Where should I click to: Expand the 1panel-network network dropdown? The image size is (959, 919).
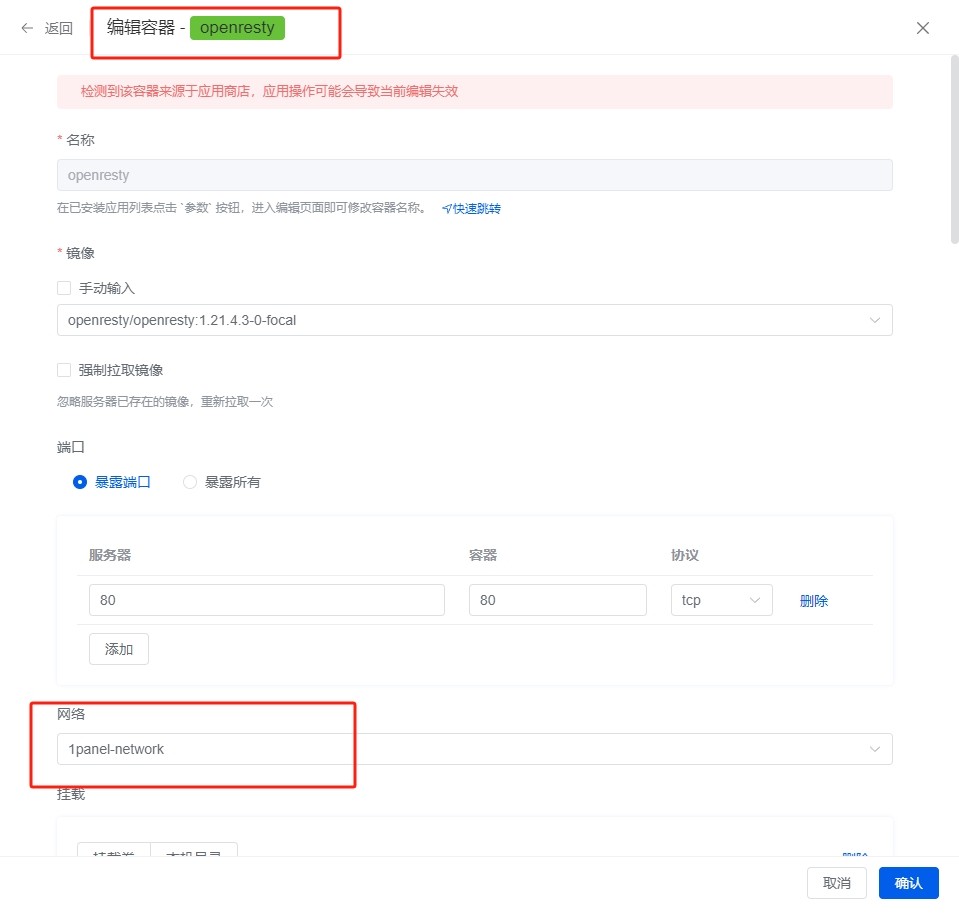(x=475, y=749)
